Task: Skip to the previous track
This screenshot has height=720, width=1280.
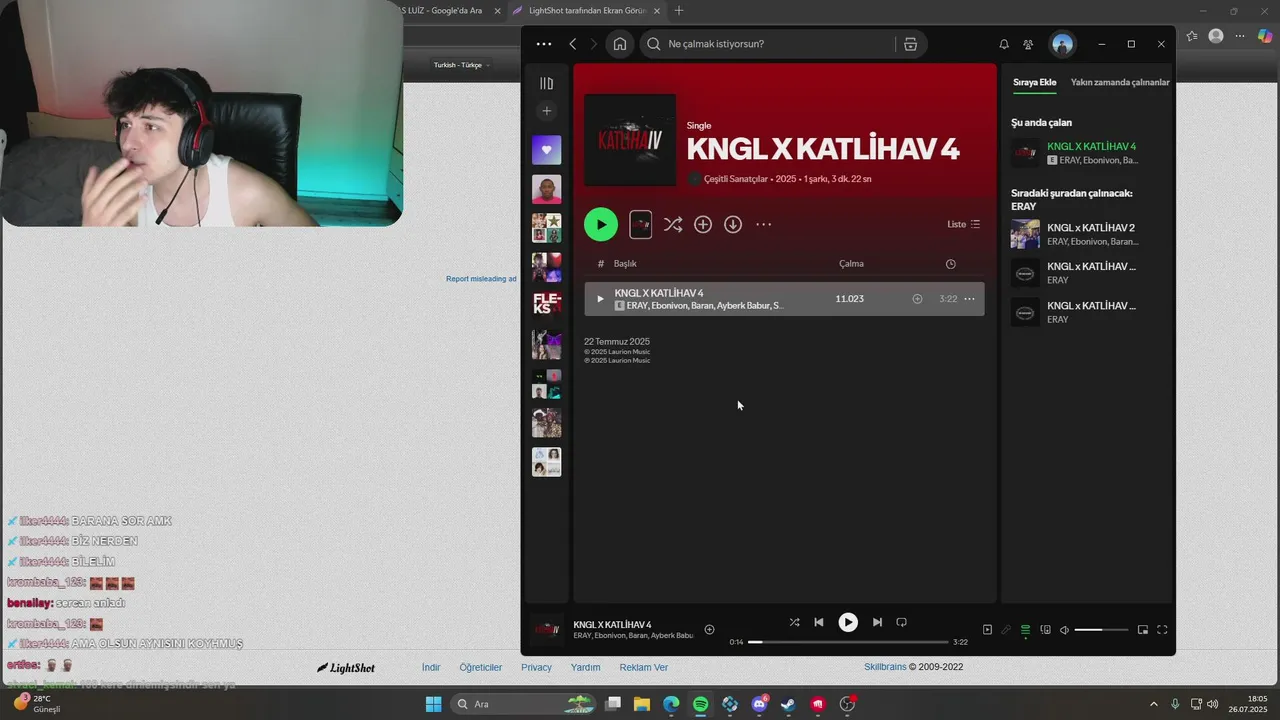Action: (819, 622)
